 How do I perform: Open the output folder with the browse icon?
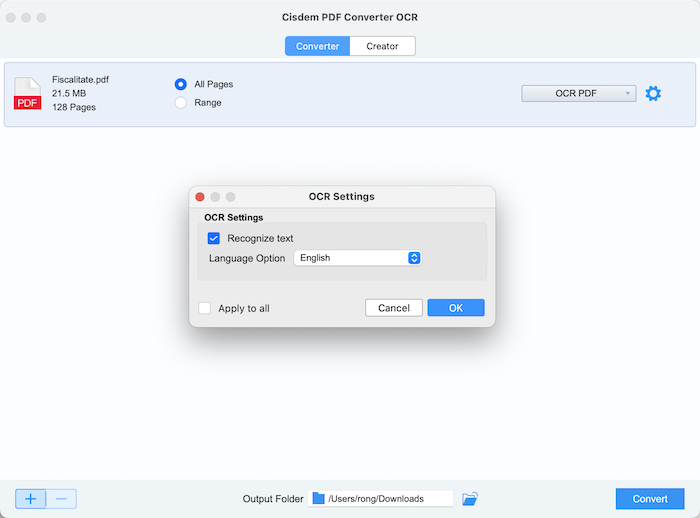(470, 498)
